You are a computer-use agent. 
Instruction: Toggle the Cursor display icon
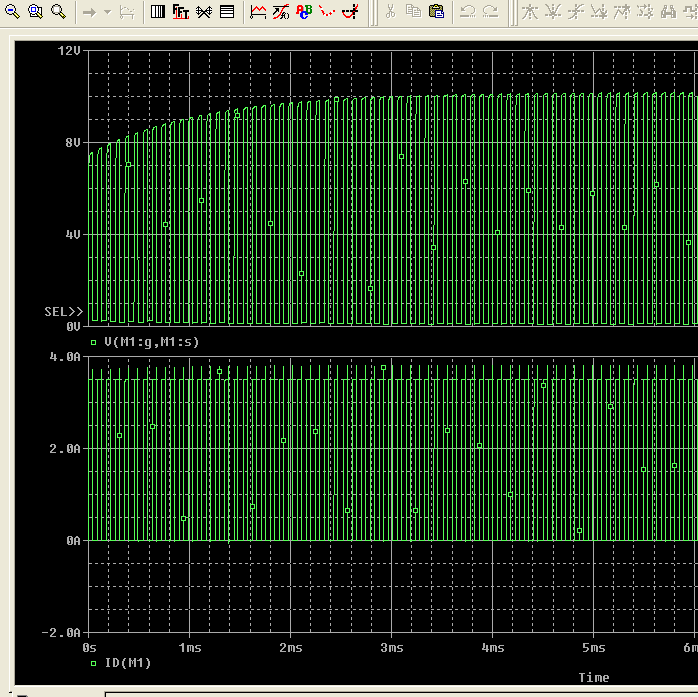(350, 12)
